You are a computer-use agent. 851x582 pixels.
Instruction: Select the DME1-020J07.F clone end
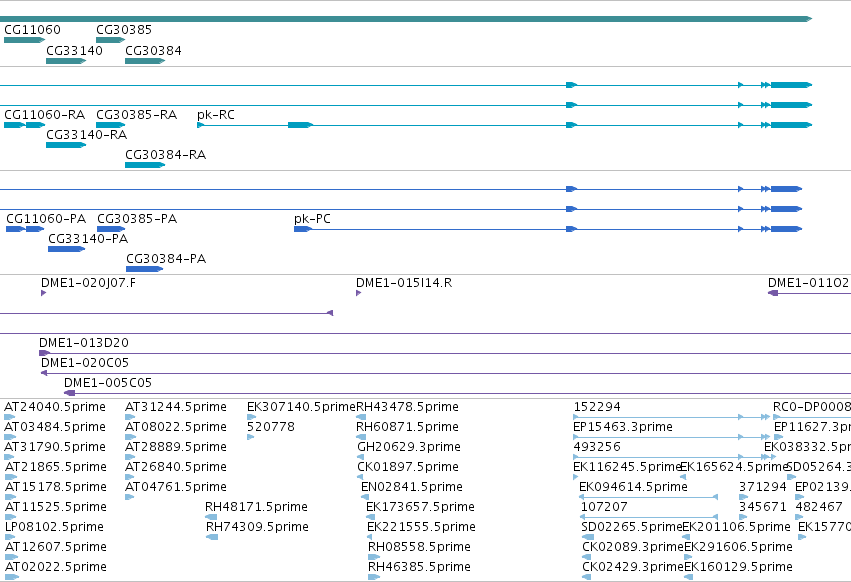[43, 293]
